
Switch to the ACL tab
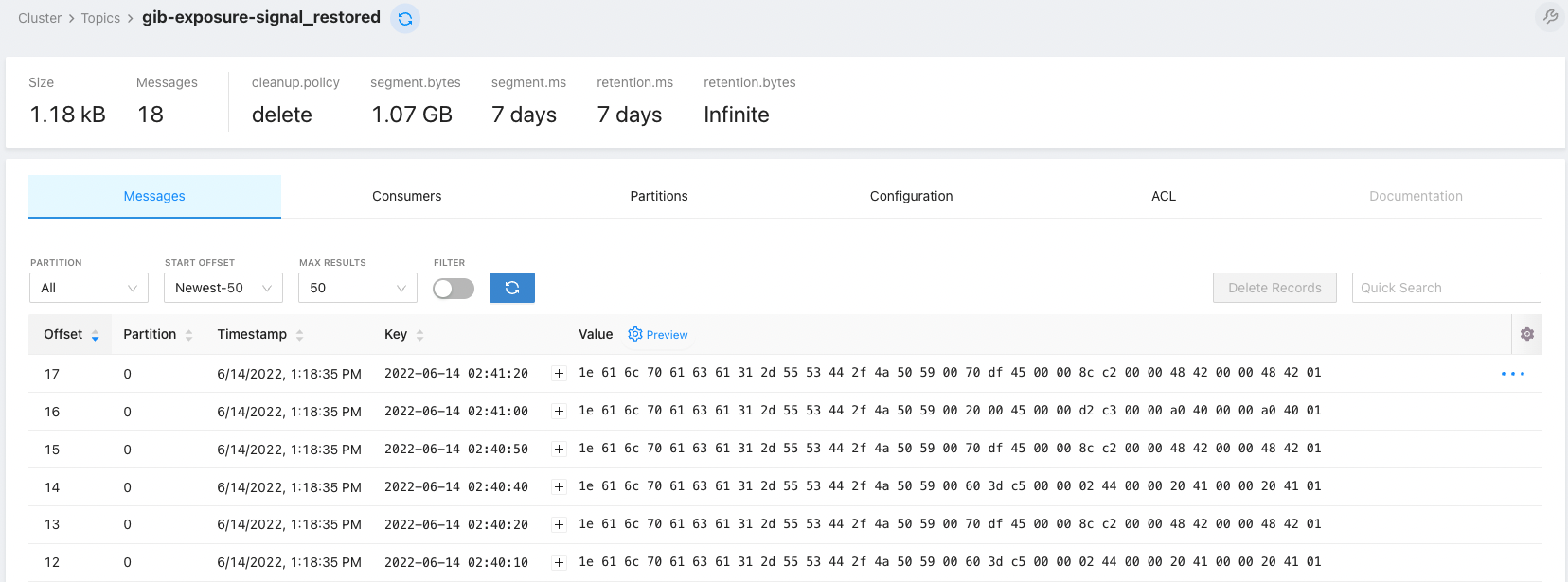(1164, 196)
